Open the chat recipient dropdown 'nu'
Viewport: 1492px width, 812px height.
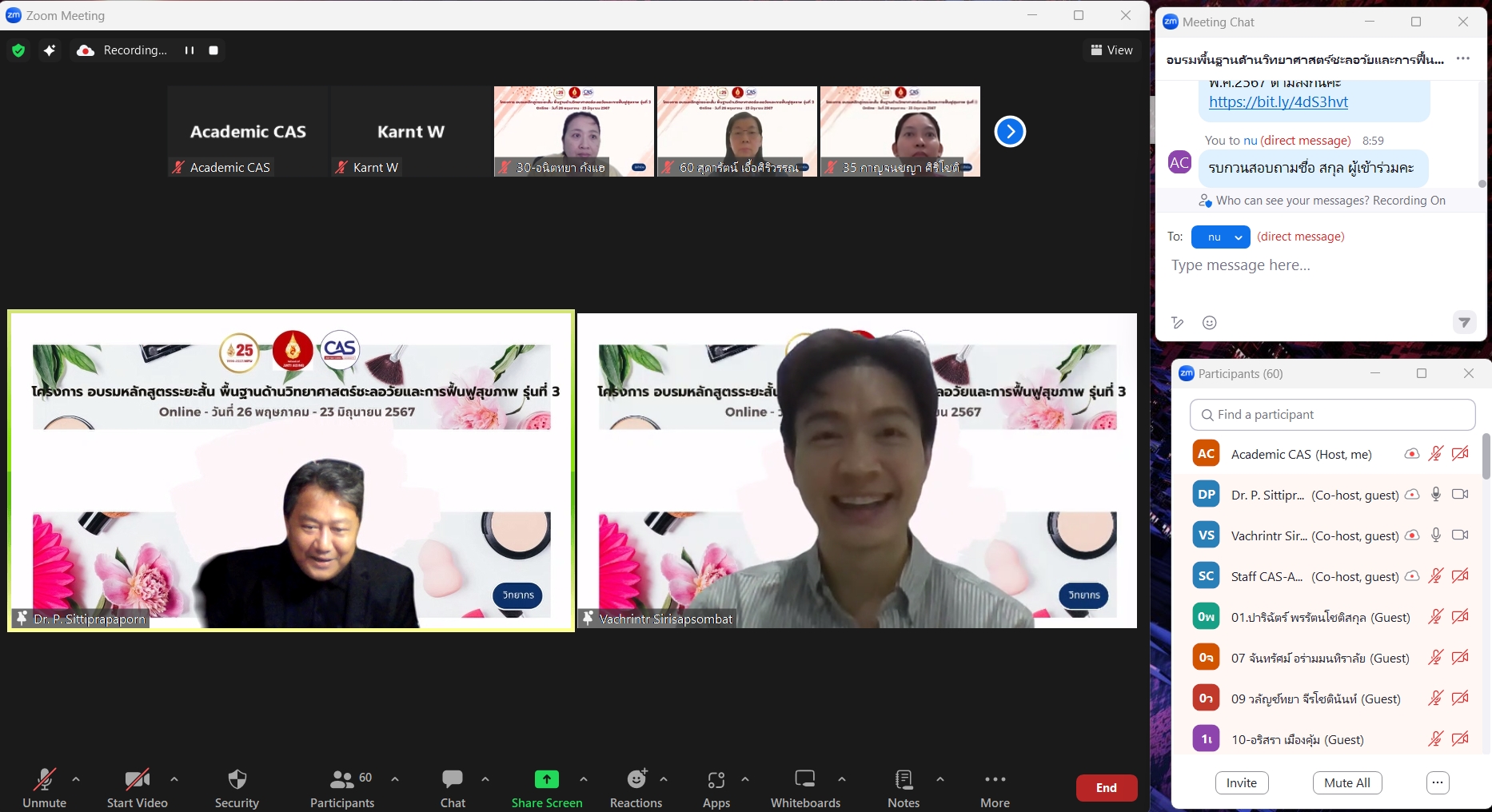pyautogui.click(x=1220, y=237)
